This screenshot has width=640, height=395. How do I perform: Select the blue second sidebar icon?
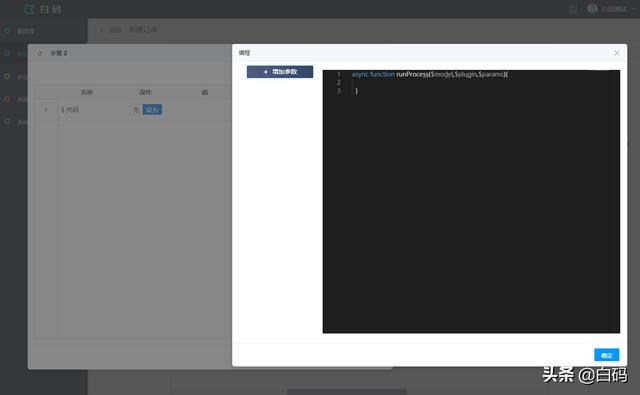(x=7, y=53)
